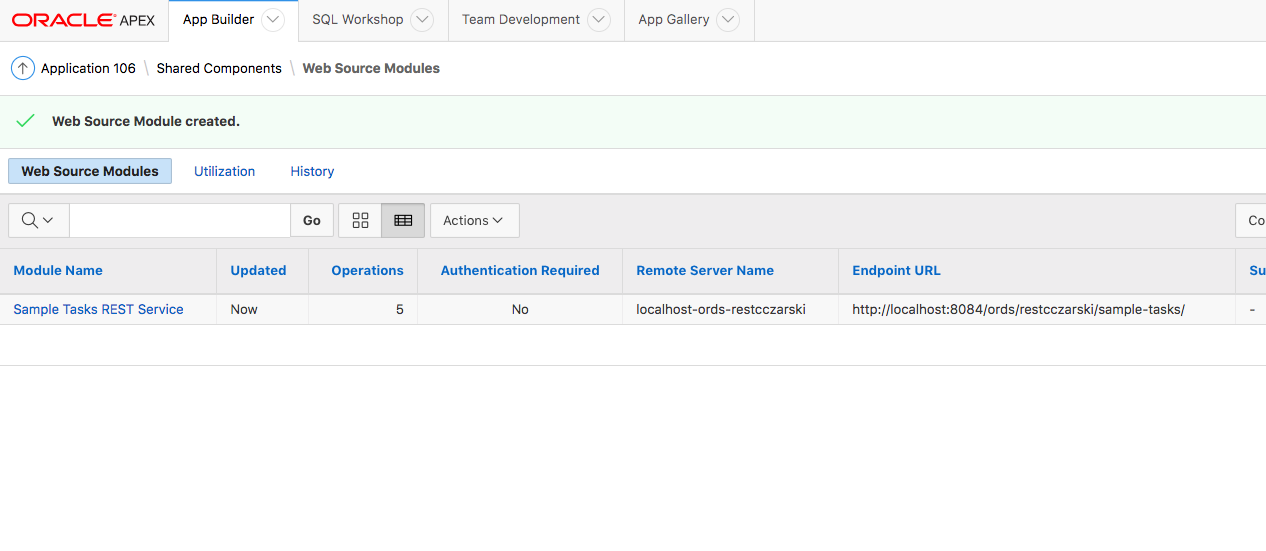This screenshot has width=1266, height=551.
Task: Open Sample Tasks REST Service module
Action: click(98, 309)
